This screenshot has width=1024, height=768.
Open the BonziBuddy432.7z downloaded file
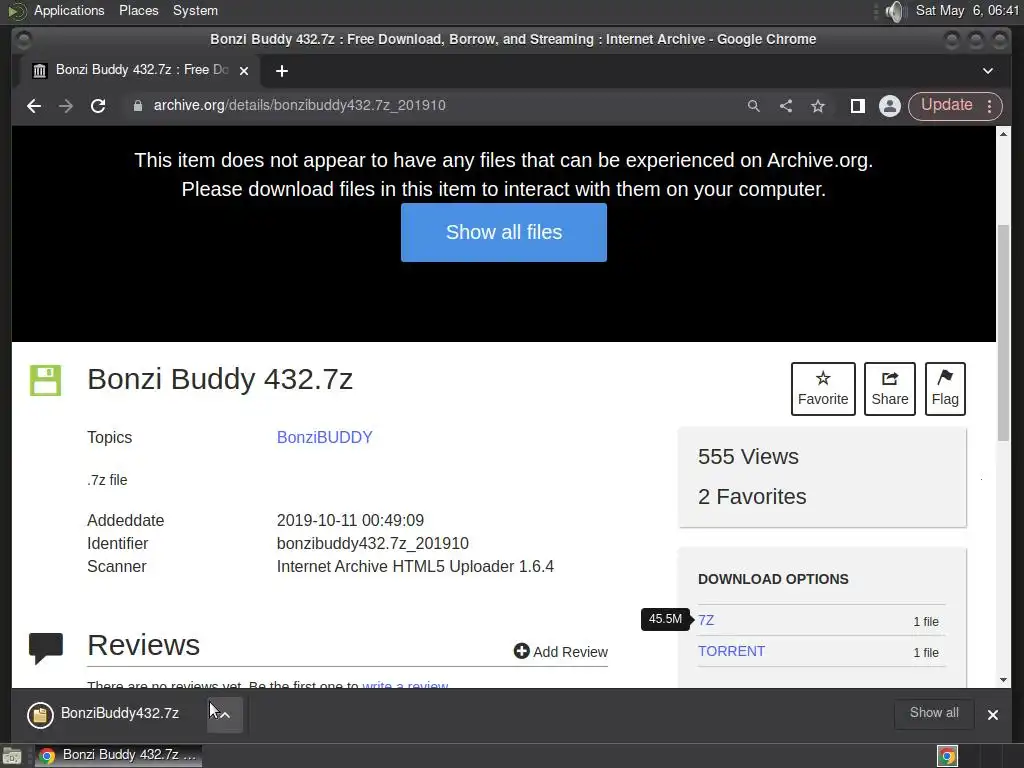click(111, 714)
